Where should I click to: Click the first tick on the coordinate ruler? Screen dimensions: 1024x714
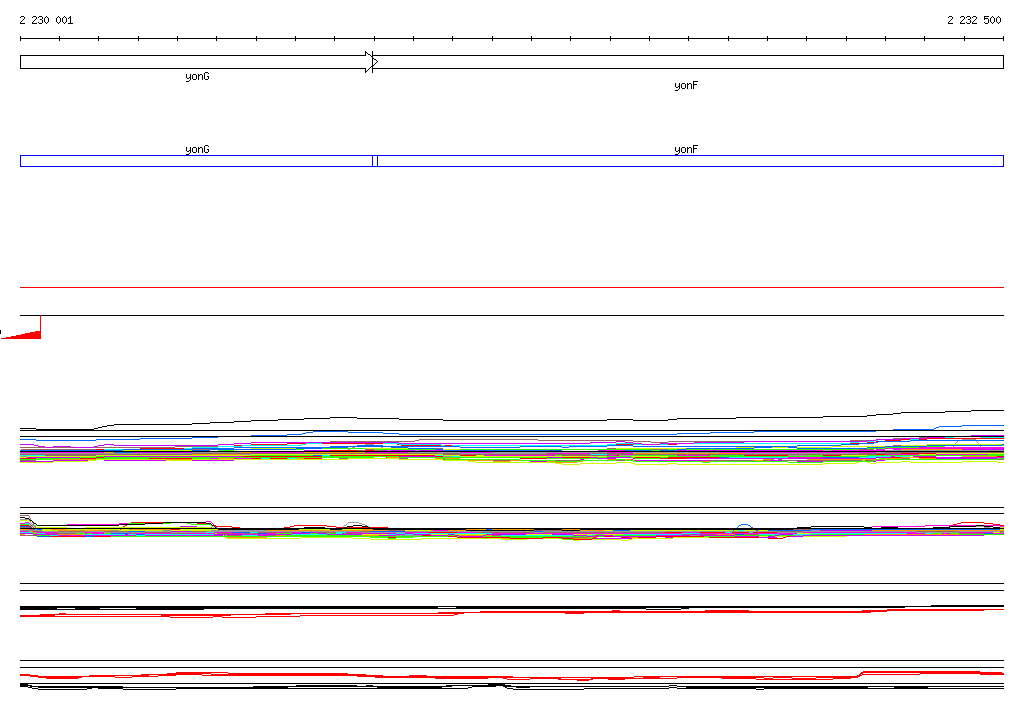coord(21,39)
